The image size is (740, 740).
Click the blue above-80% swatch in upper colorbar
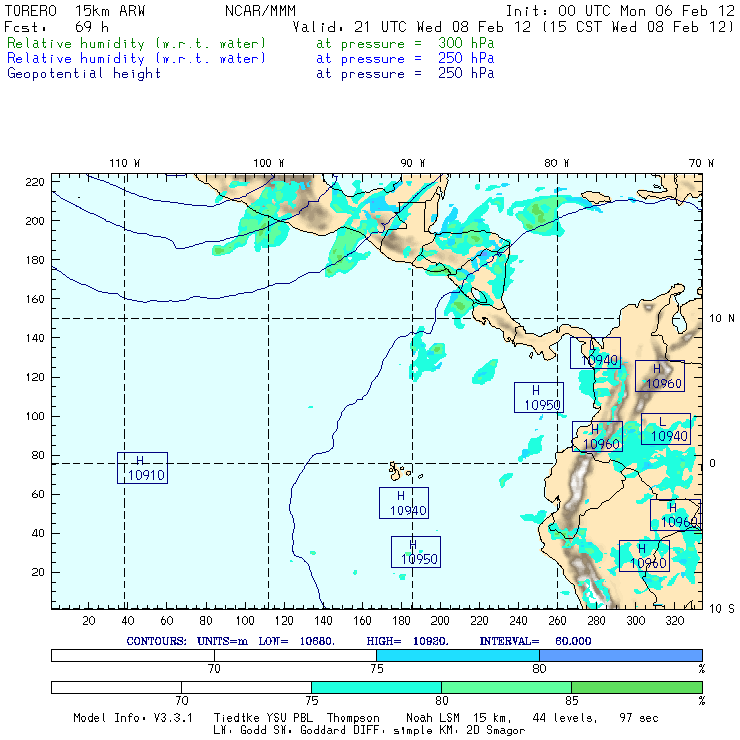pos(621,655)
